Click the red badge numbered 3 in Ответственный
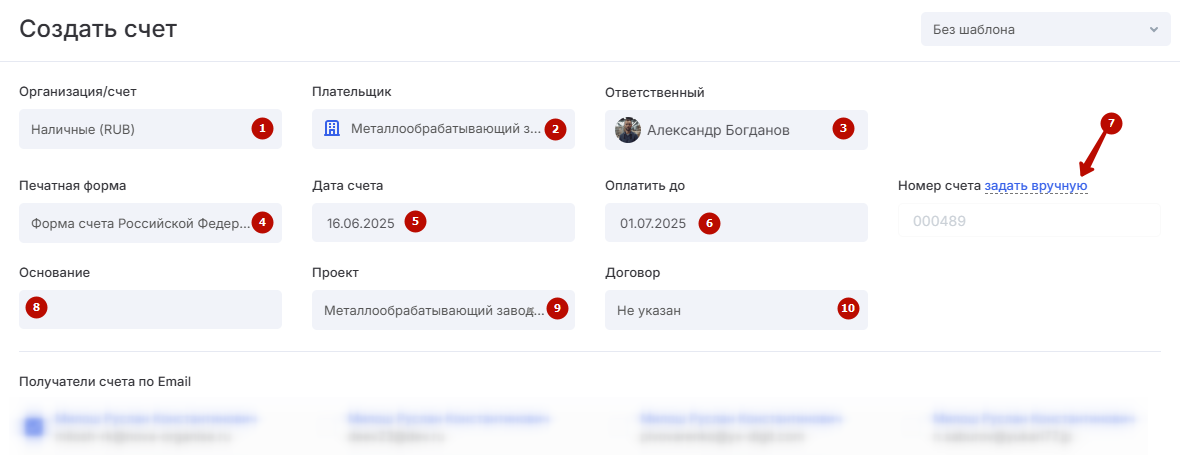The width and height of the screenshot is (1180, 455). (x=843, y=128)
